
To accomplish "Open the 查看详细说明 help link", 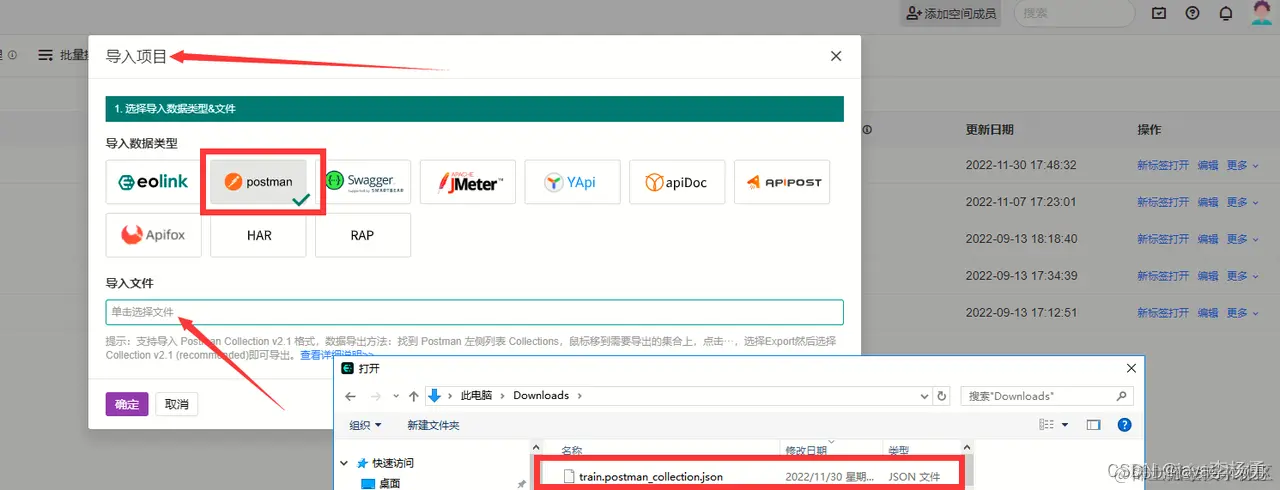I will (337, 355).
